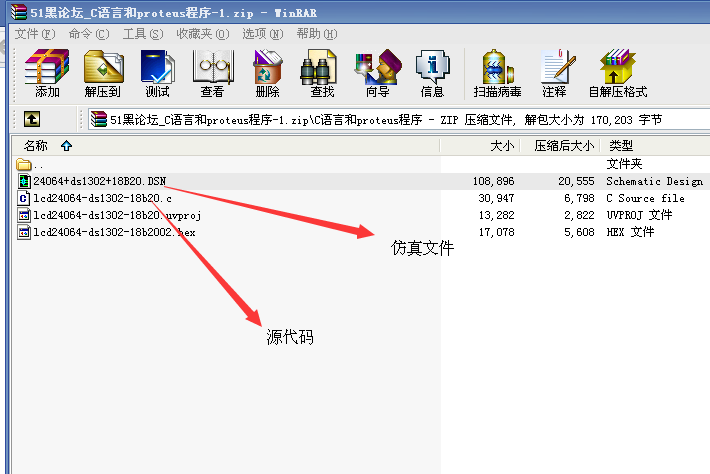Click type 'C Source file'
This screenshot has height=474, width=710.
click(x=645, y=198)
